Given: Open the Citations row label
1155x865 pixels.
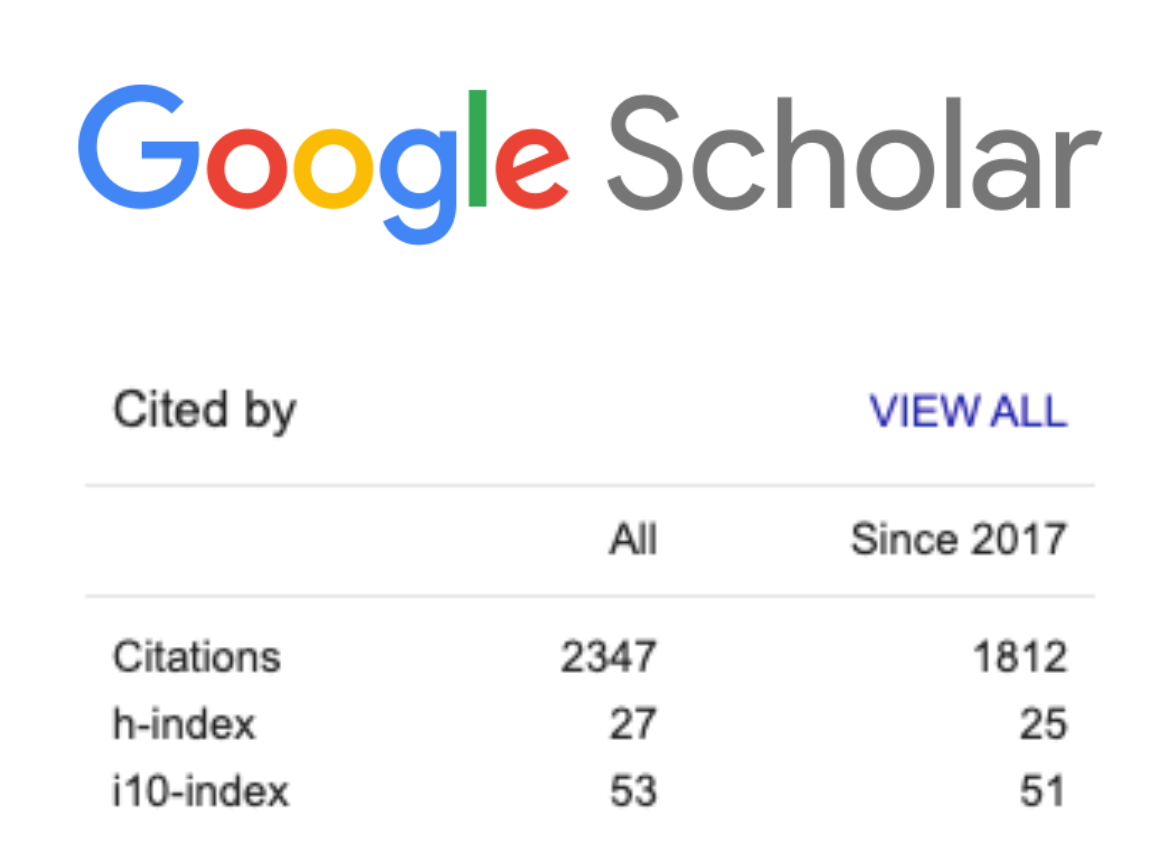Looking at the screenshot, I should [197, 656].
